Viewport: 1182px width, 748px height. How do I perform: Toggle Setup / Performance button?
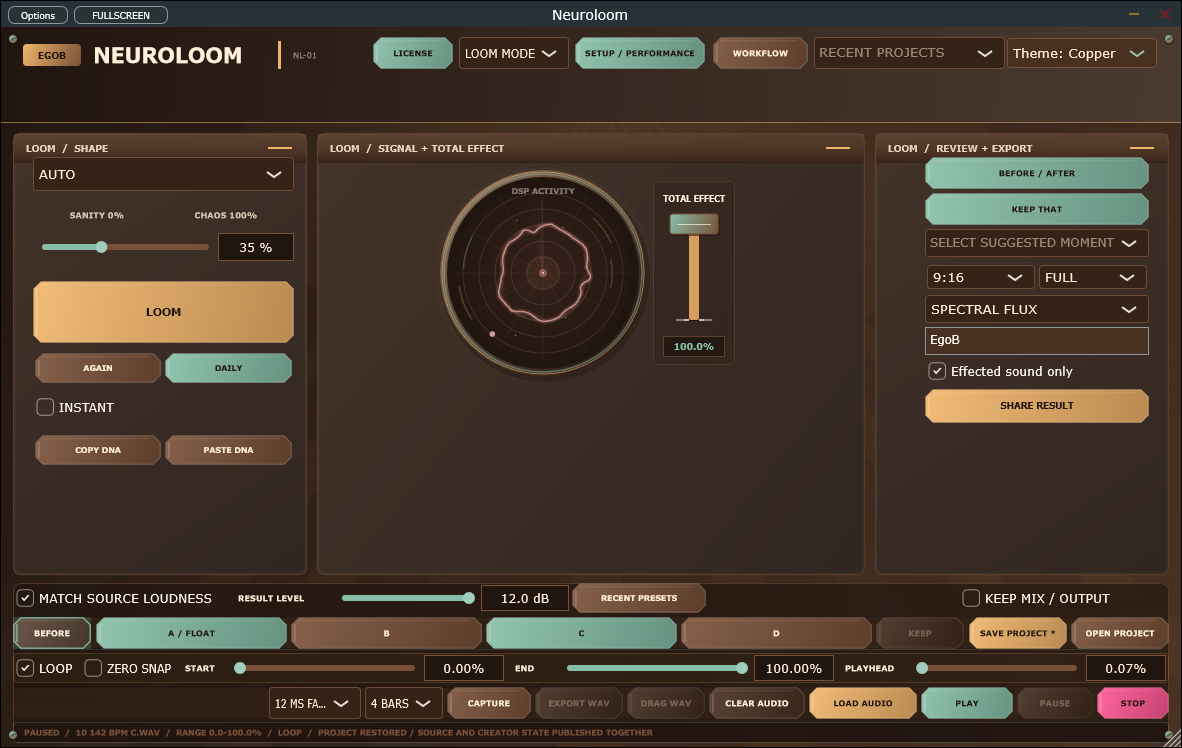tap(639, 53)
